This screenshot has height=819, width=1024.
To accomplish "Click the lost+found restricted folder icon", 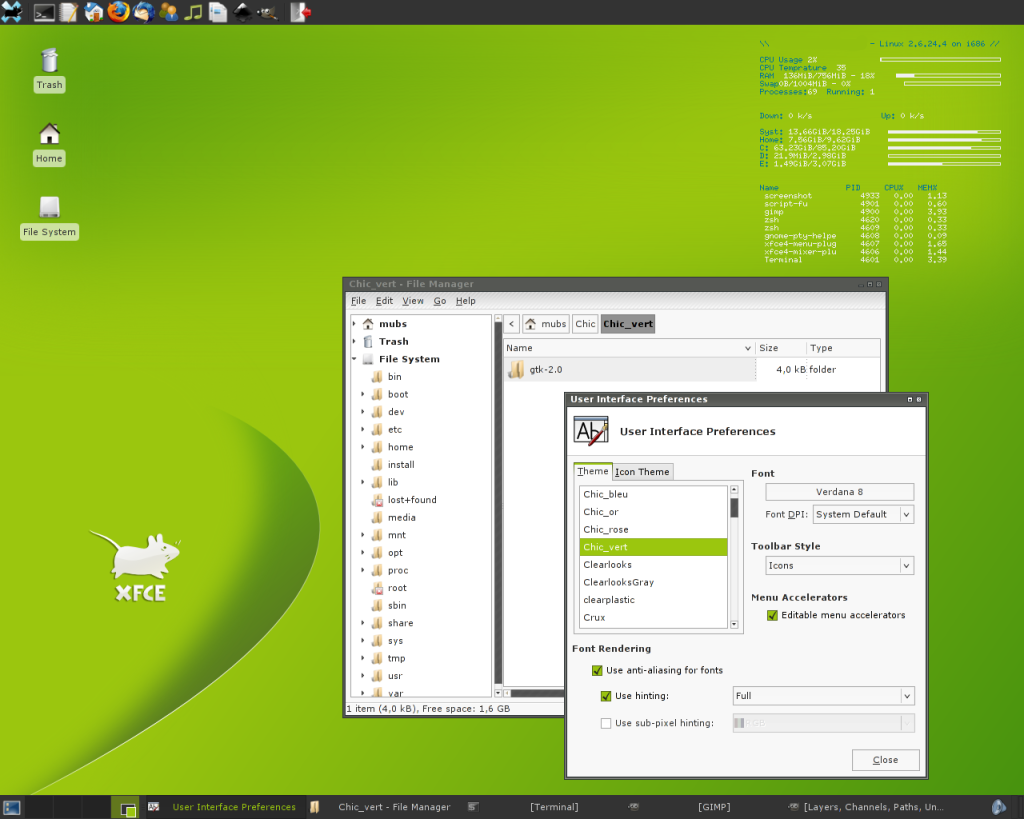I will (x=377, y=500).
